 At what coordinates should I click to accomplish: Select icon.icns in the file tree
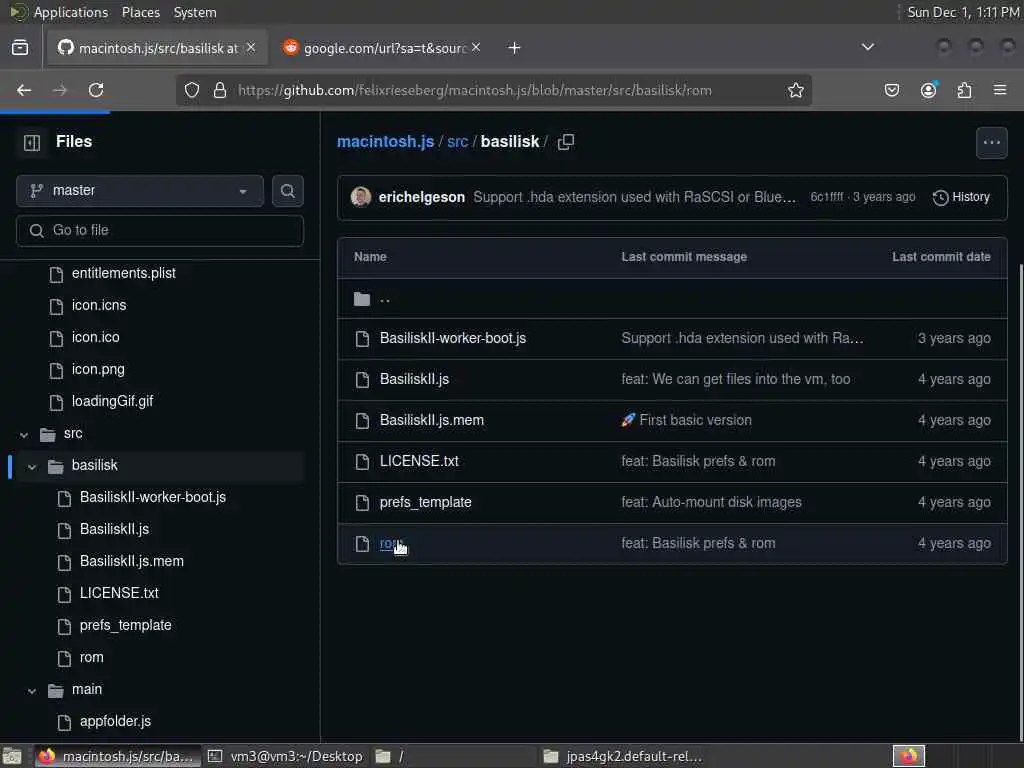[x=99, y=305]
